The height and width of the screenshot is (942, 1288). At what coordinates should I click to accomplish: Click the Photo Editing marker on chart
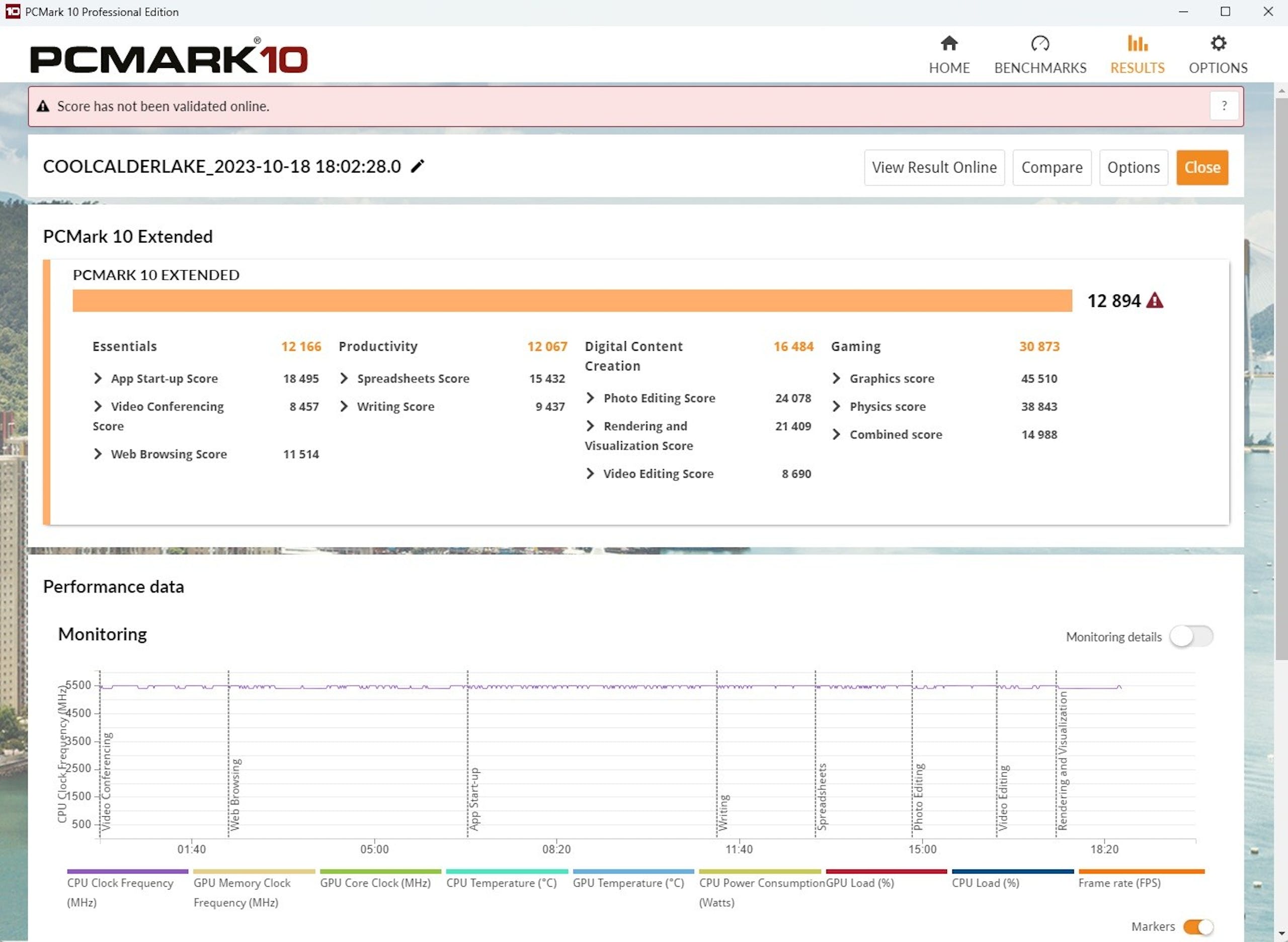pyautogui.click(x=918, y=797)
